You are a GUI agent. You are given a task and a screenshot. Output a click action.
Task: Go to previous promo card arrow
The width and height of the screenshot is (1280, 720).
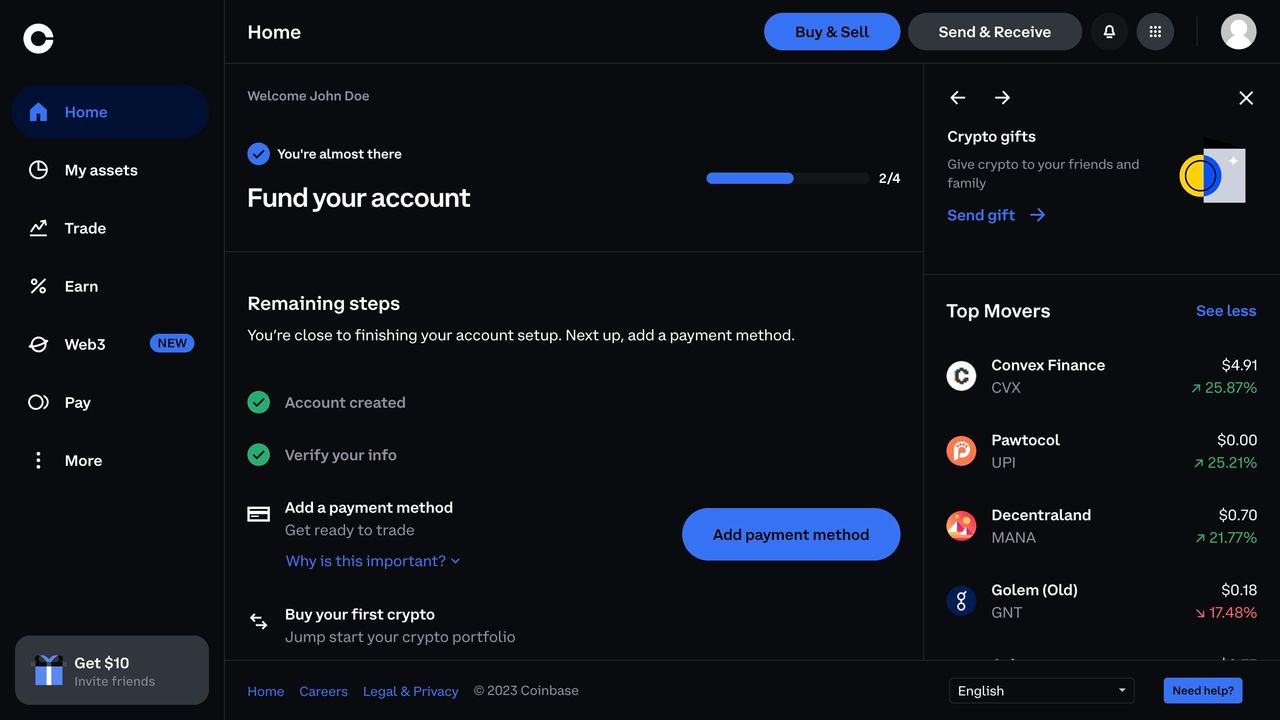click(x=958, y=98)
